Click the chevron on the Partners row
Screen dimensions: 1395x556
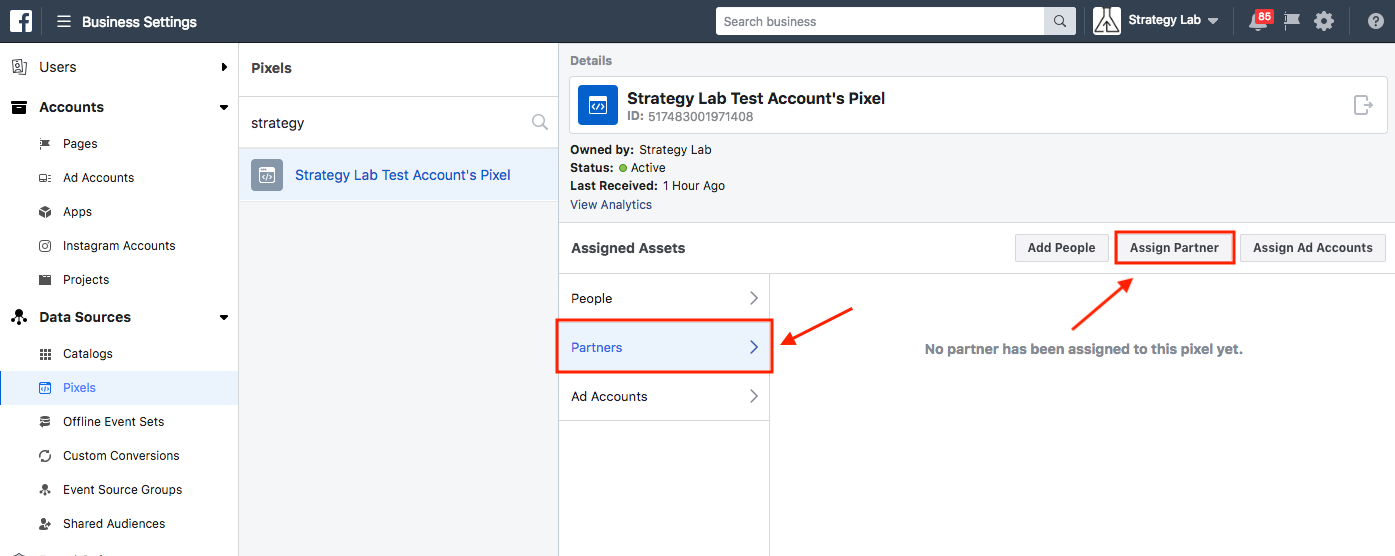coord(754,347)
